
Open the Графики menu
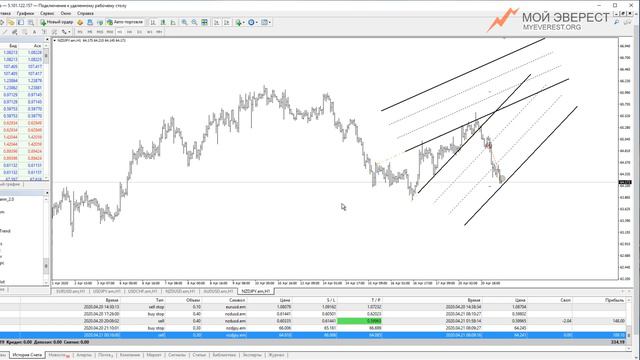(25, 13)
